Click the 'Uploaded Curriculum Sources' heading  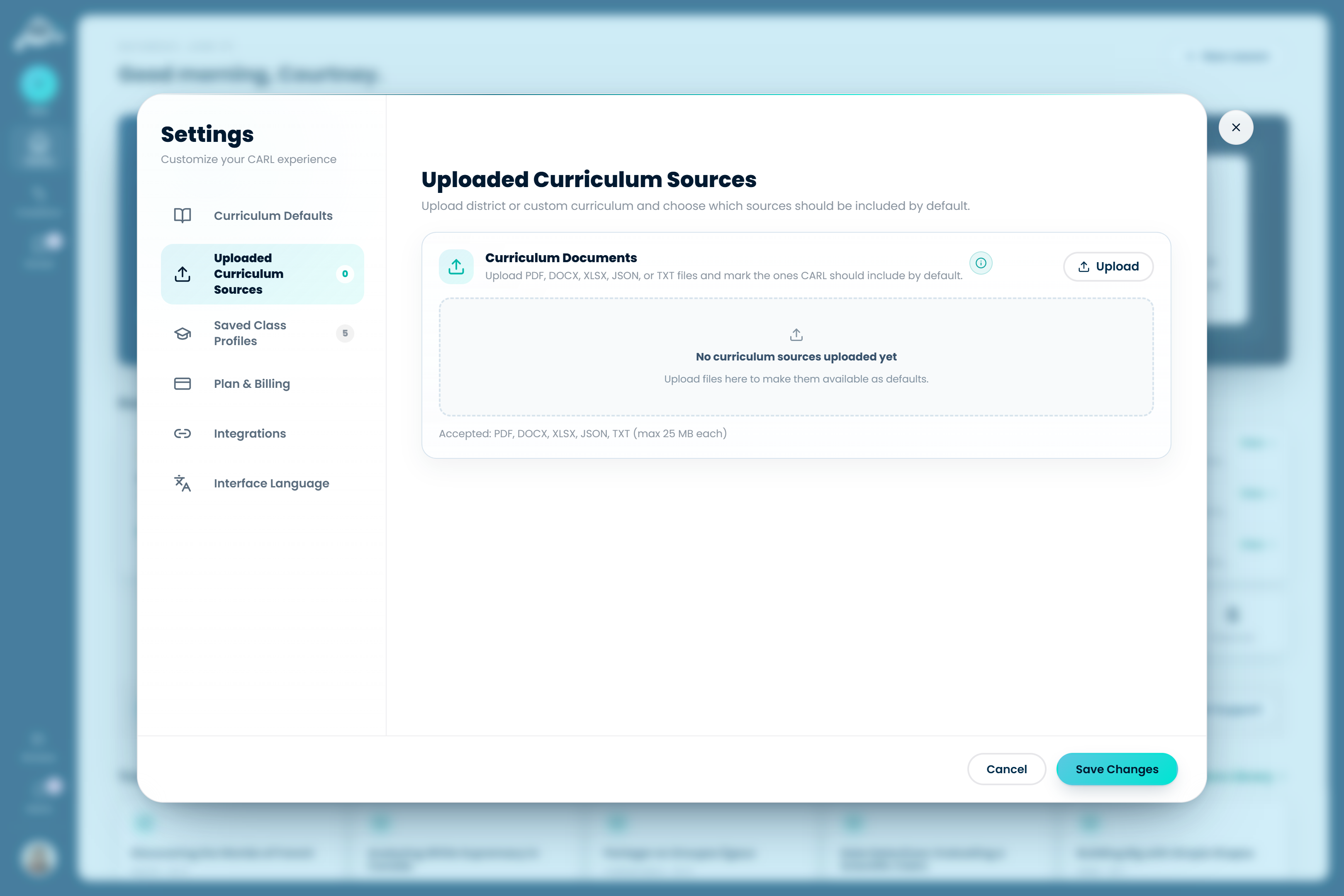point(589,180)
